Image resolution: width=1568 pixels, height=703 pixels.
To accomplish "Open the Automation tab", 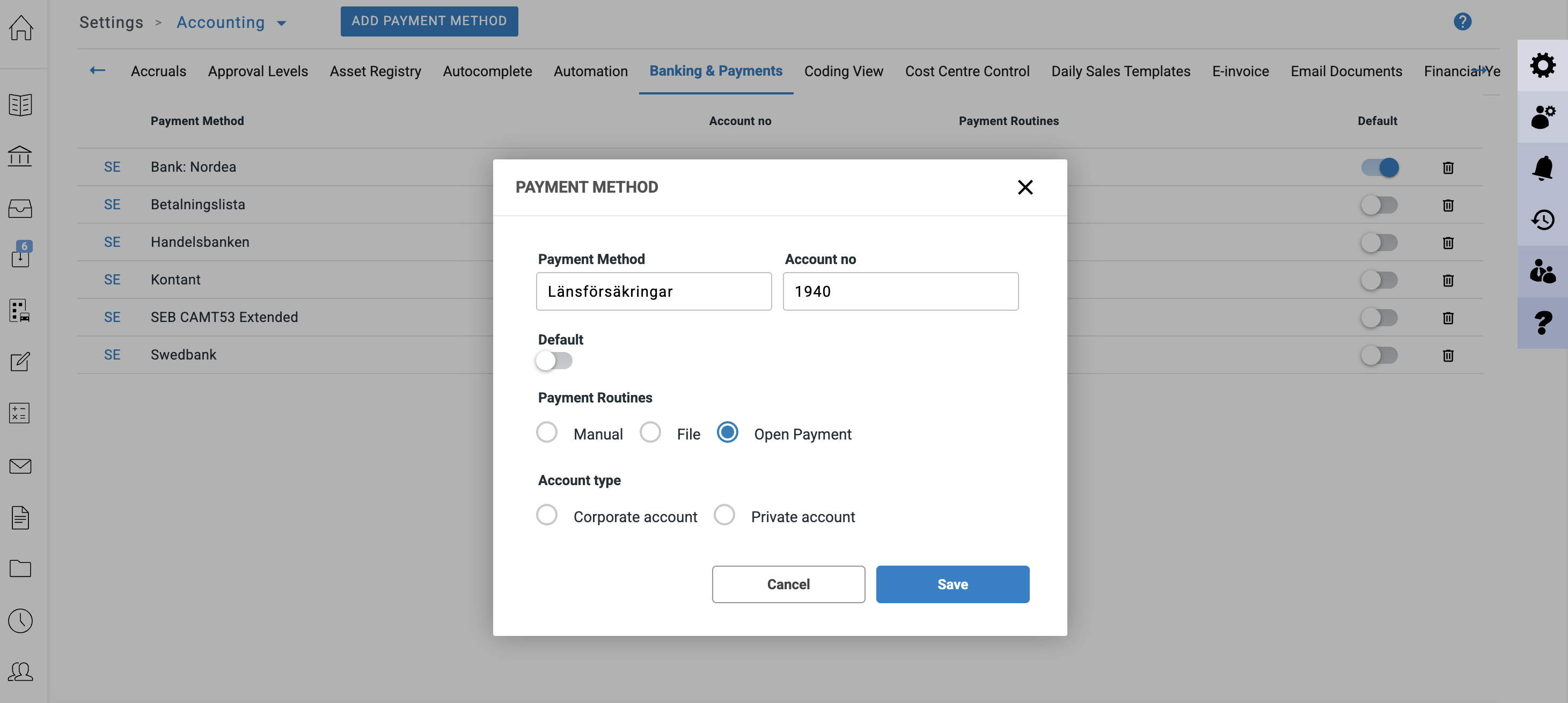I will pos(590,71).
